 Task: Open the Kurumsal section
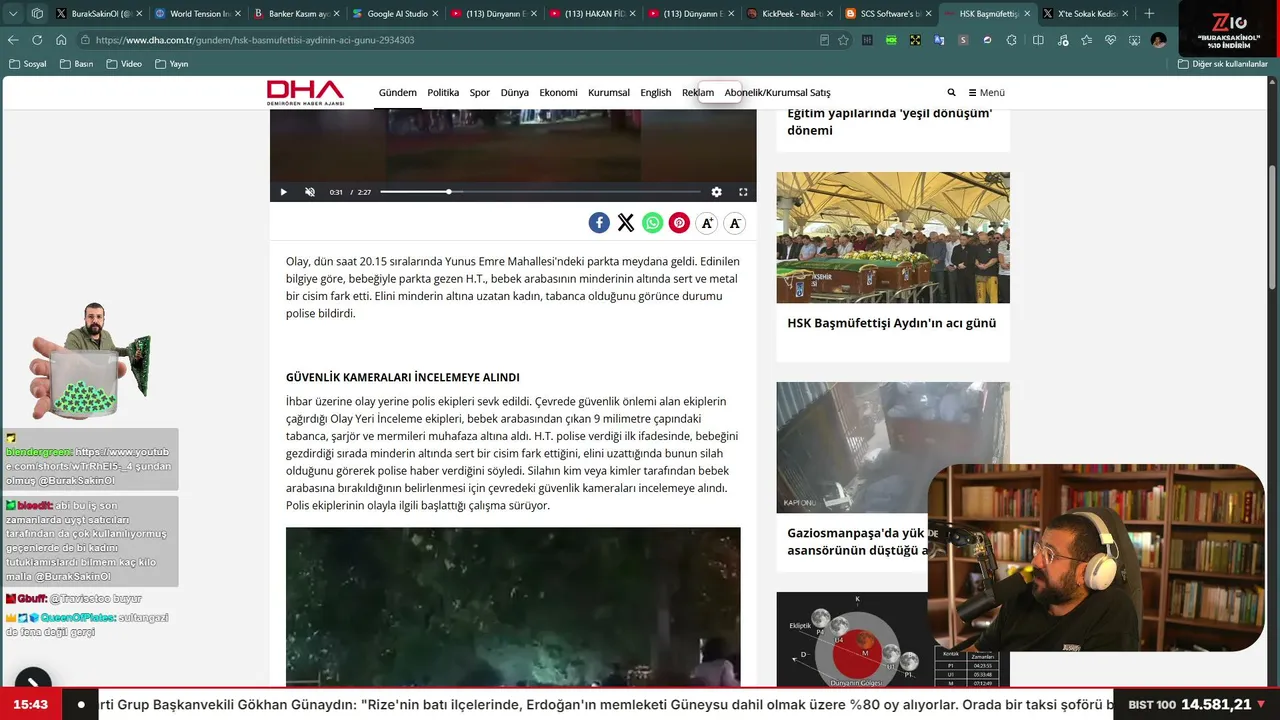click(x=609, y=93)
